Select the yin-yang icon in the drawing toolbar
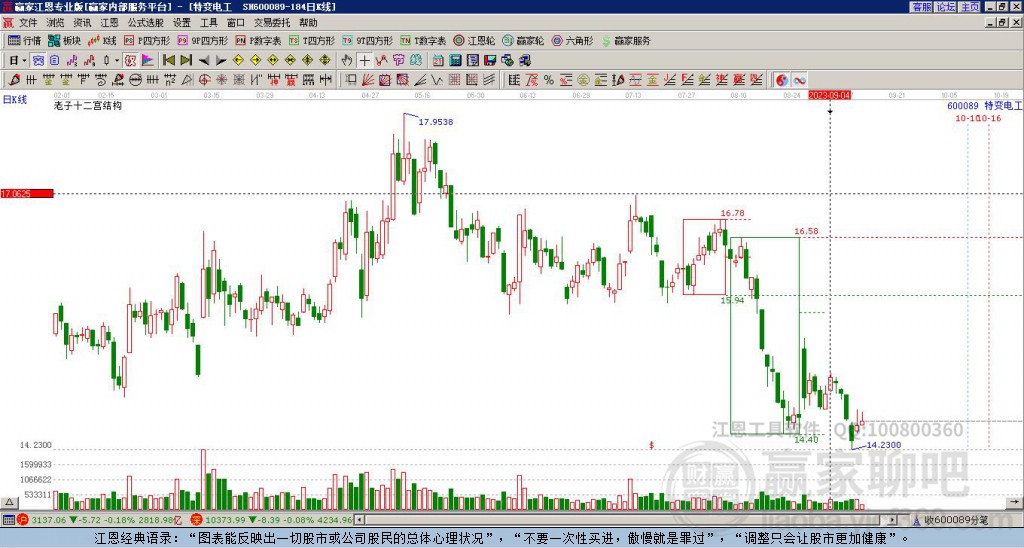Screen dimensions: 1024x548 [x=782, y=80]
